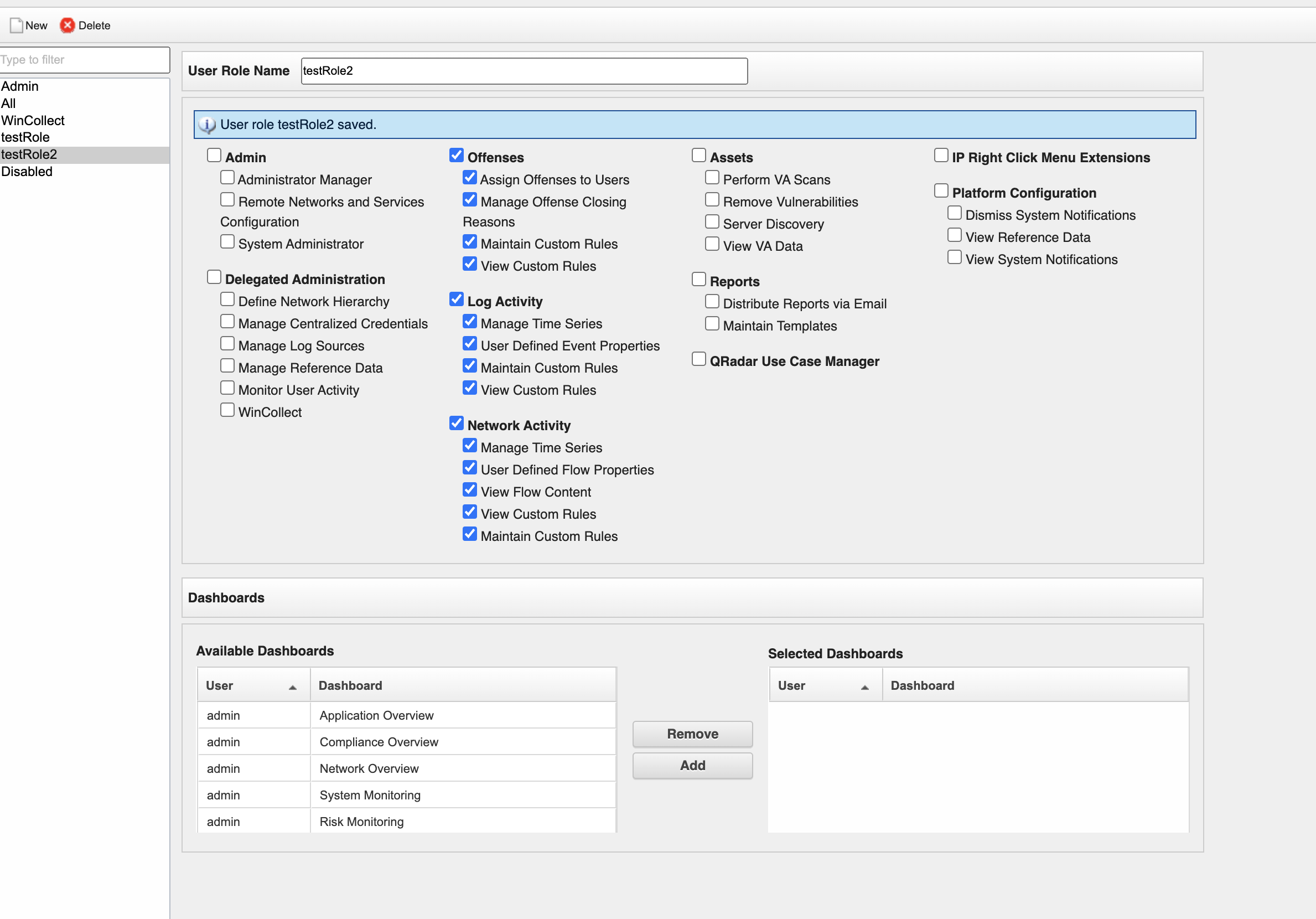This screenshot has width=1316, height=919.
Task: Click the User Role Name field
Action: coord(524,71)
